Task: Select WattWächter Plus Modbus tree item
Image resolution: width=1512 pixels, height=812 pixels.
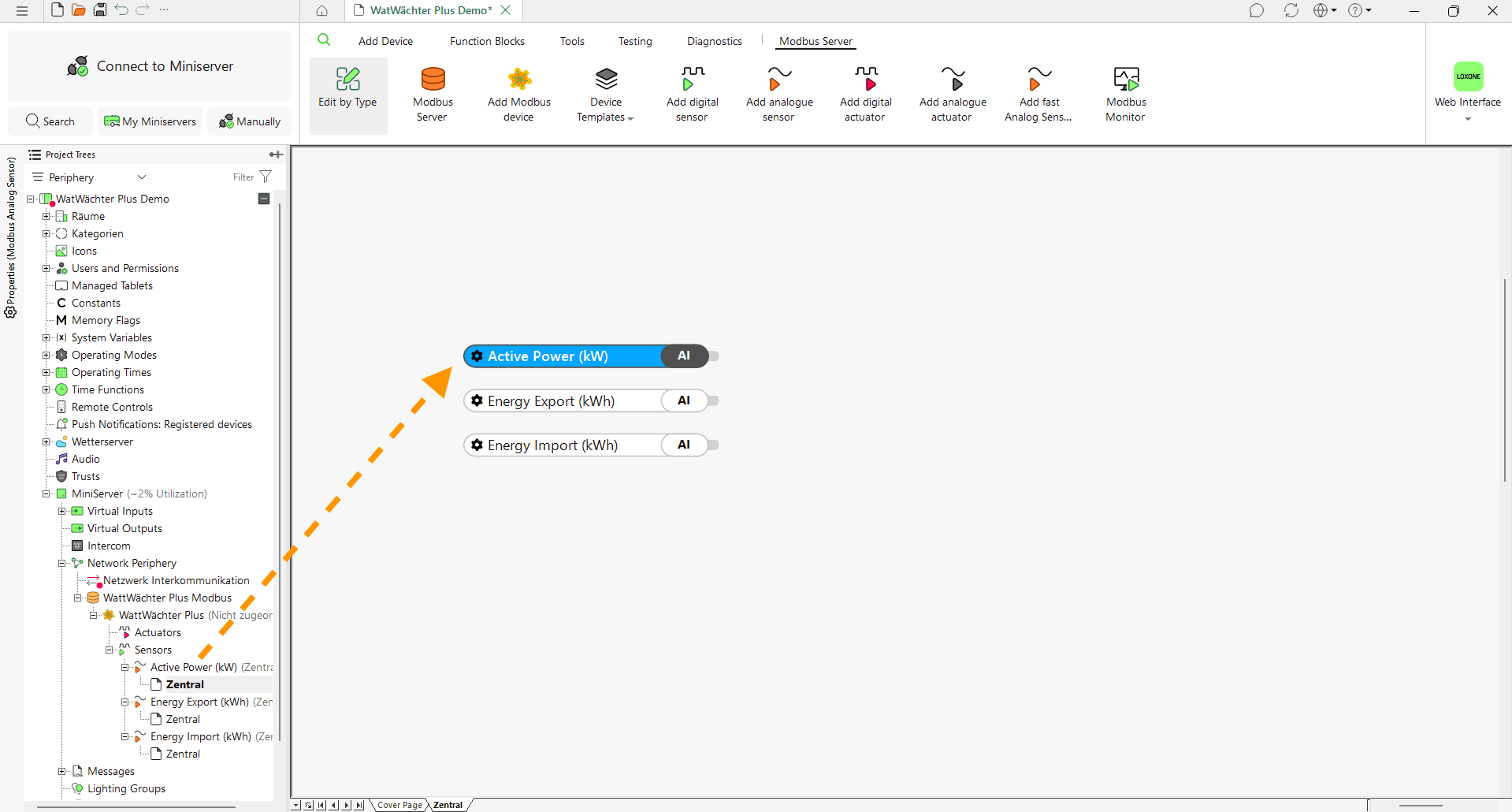Action: click(167, 598)
